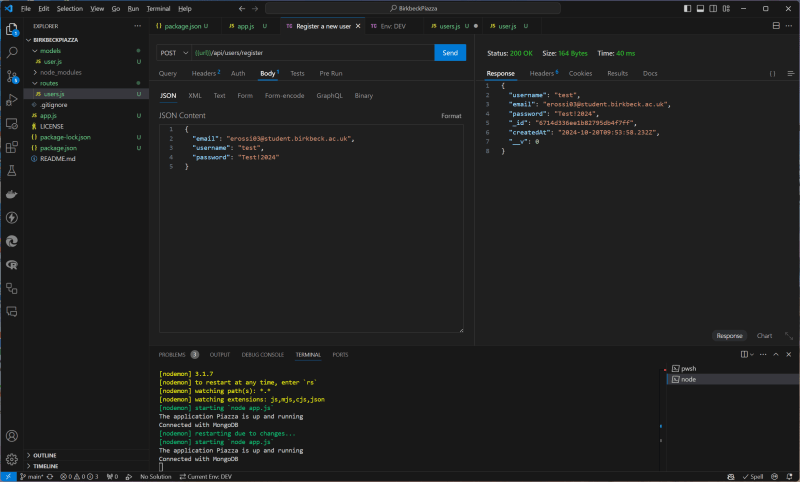Open terminal panel more actions ellipsis

click(763, 354)
